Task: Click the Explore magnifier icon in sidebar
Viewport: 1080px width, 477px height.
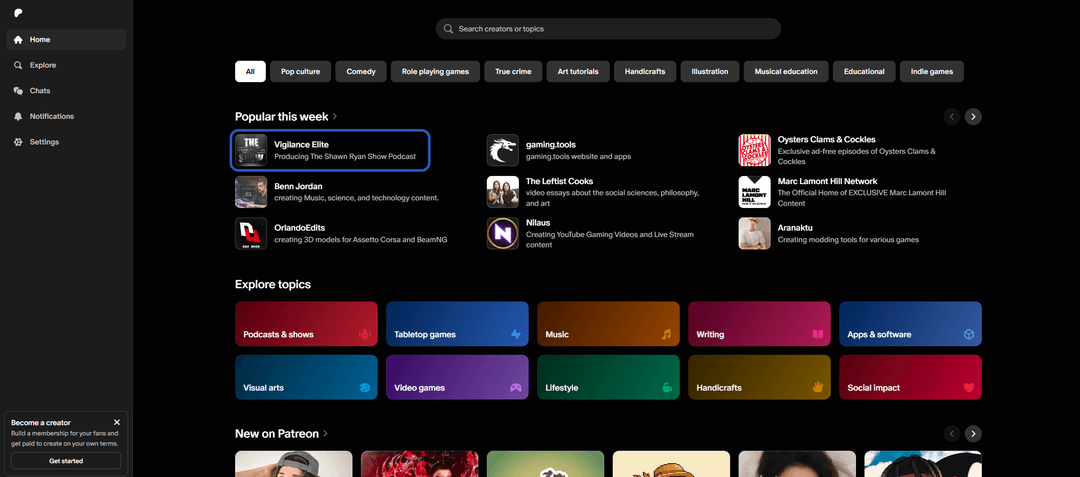Action: 18,65
